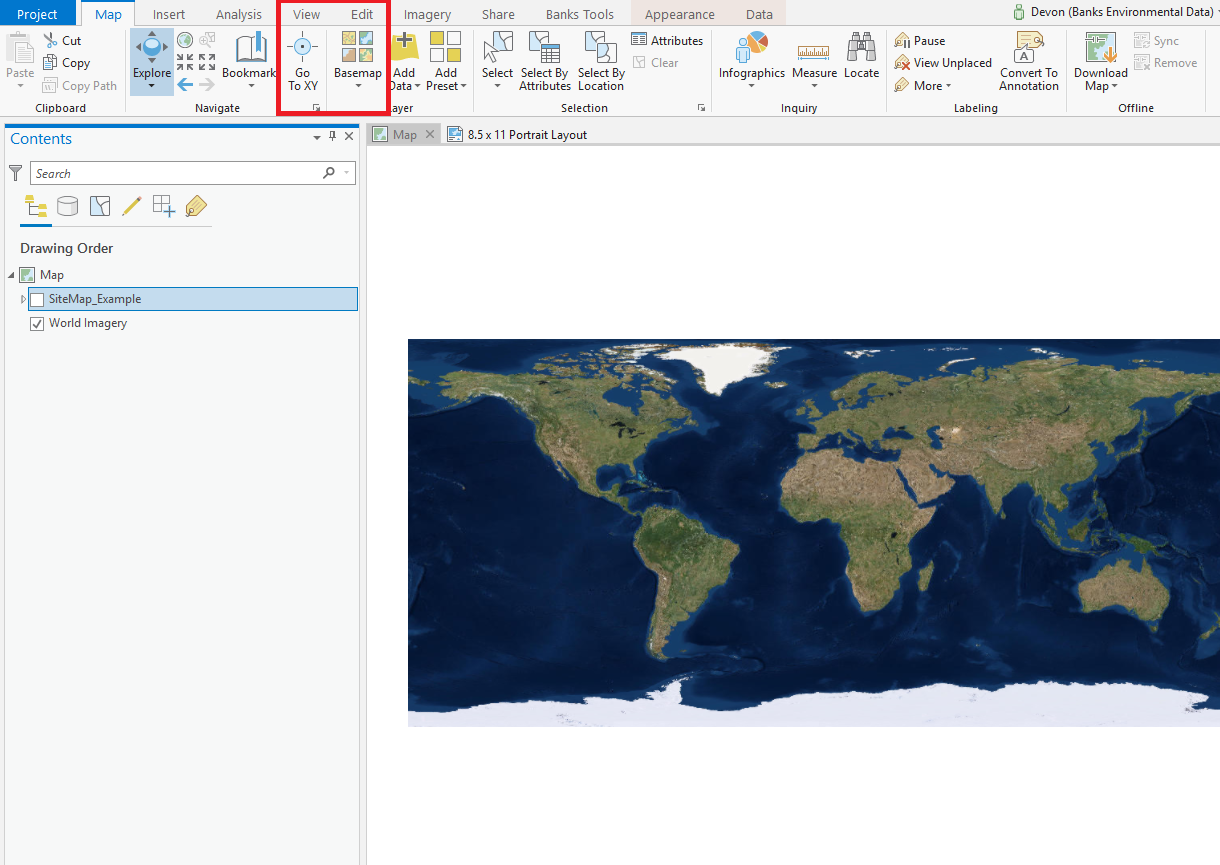This screenshot has width=1220, height=865.
Task: Click Convert To Annotation
Action: 1029,60
